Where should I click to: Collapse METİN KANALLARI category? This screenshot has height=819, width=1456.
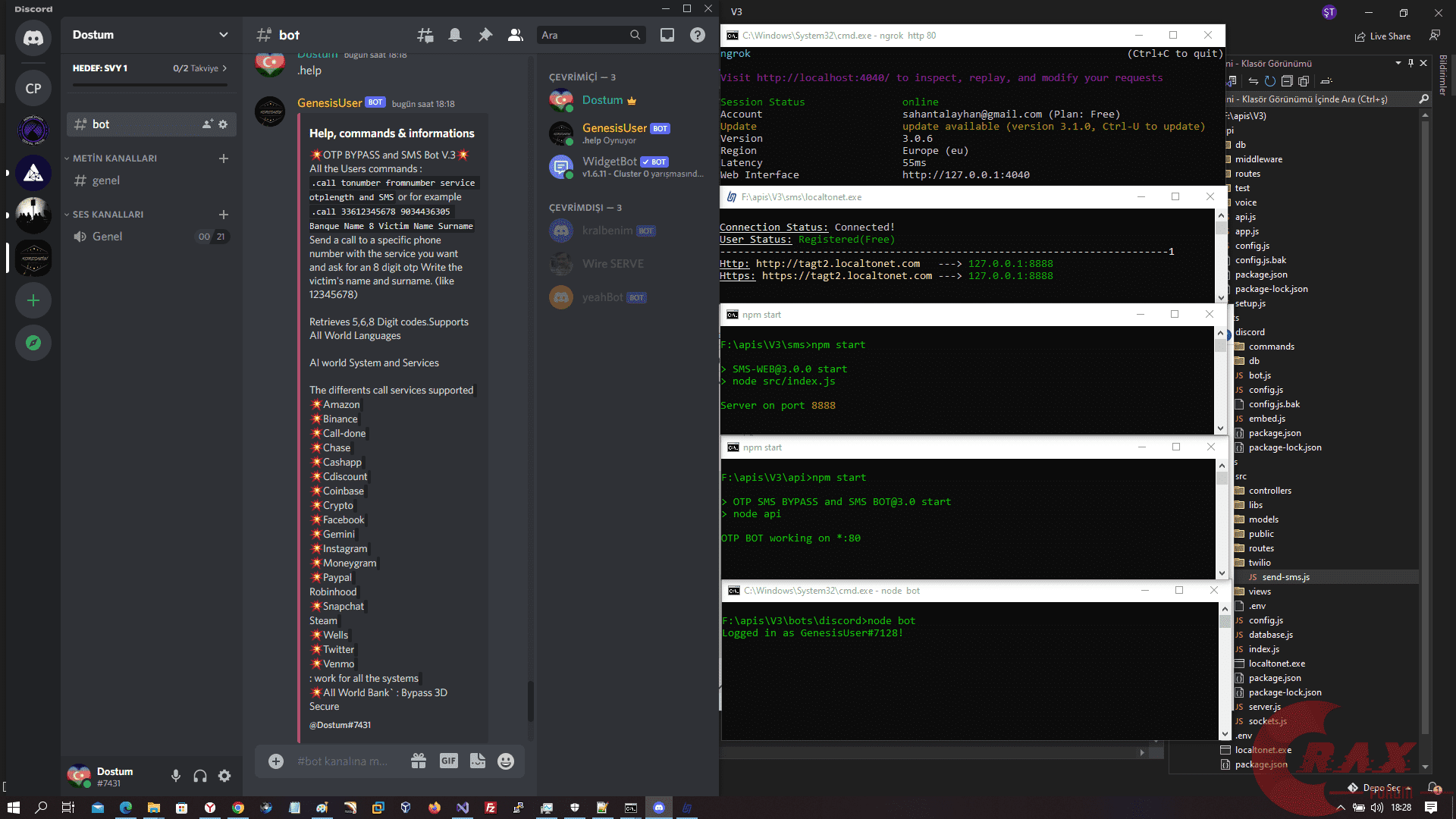pyautogui.click(x=114, y=158)
